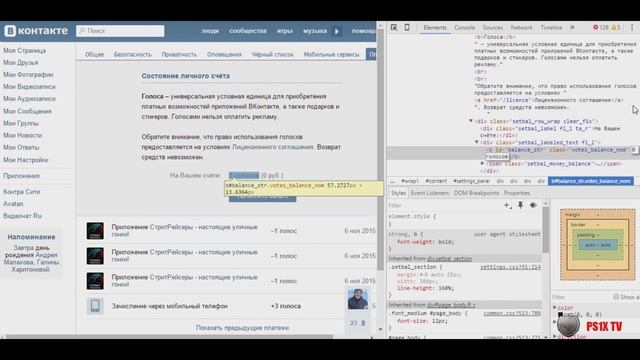Go to Моя Страница
The height and width of the screenshot is (360, 640).
[x=24, y=51]
